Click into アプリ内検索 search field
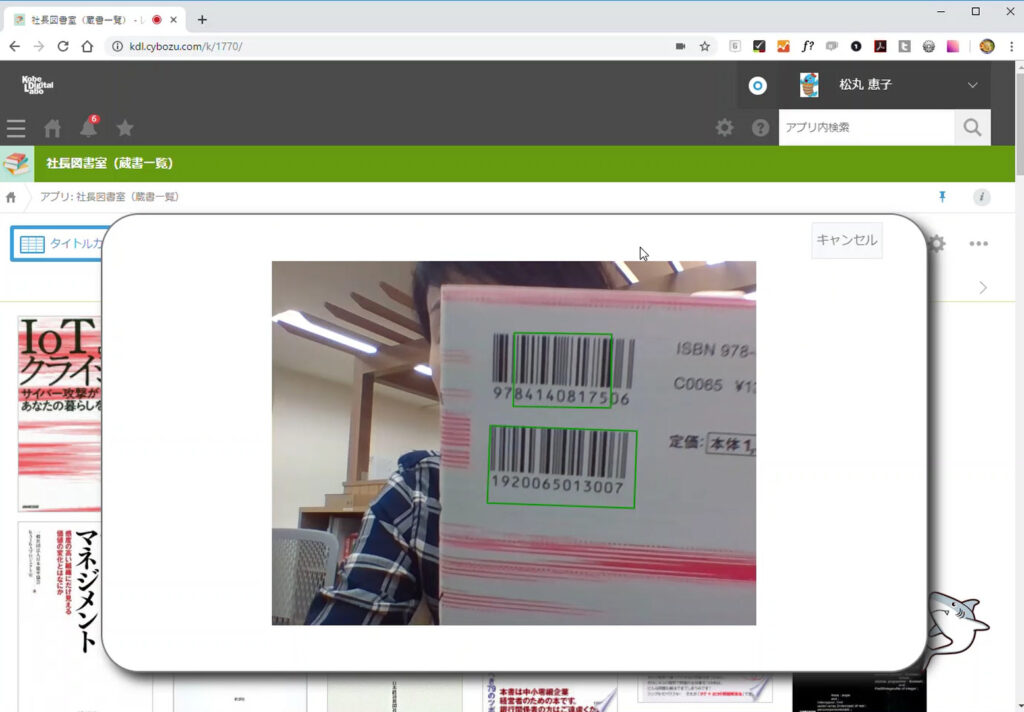This screenshot has width=1024, height=712. (x=867, y=127)
